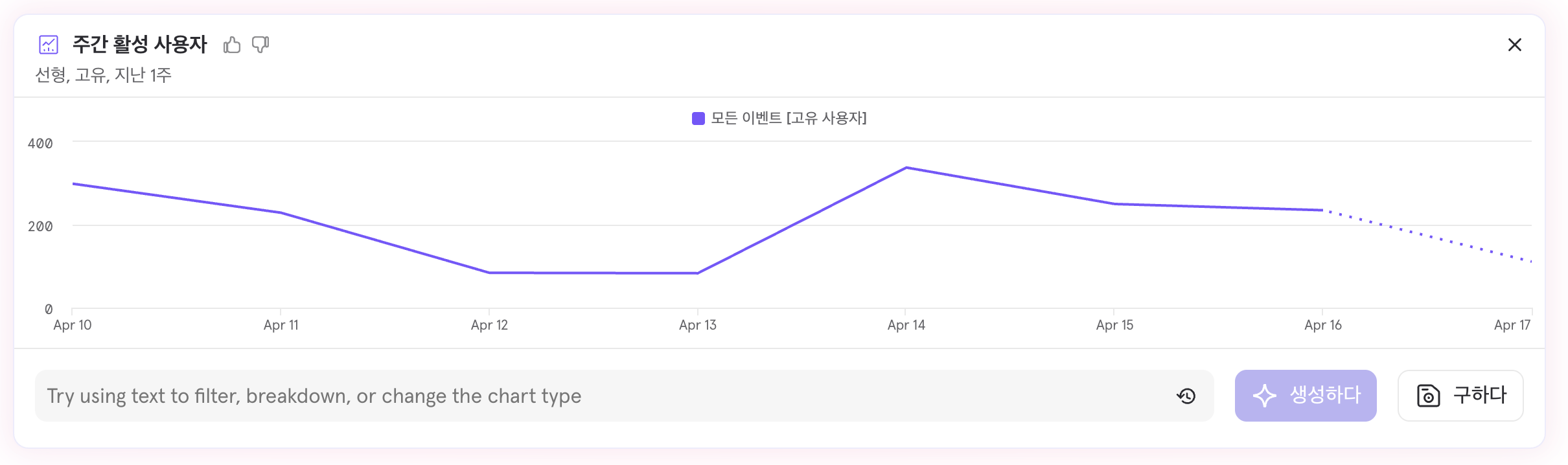Image resolution: width=1568 pixels, height=465 pixels.
Task: Click the thumbs up feedback icon
Action: click(232, 45)
